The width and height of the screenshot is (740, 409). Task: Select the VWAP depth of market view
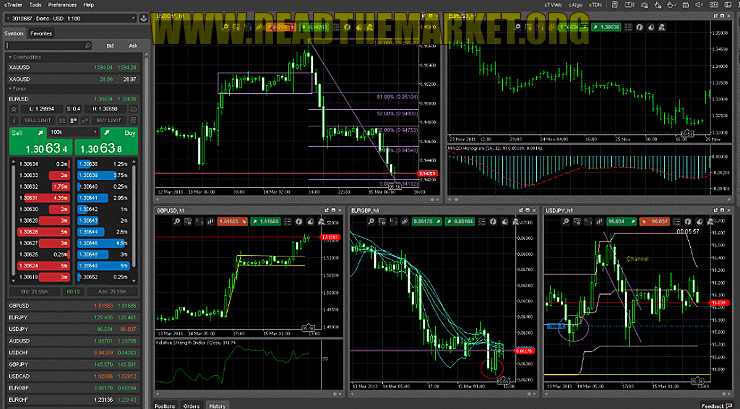point(85,120)
